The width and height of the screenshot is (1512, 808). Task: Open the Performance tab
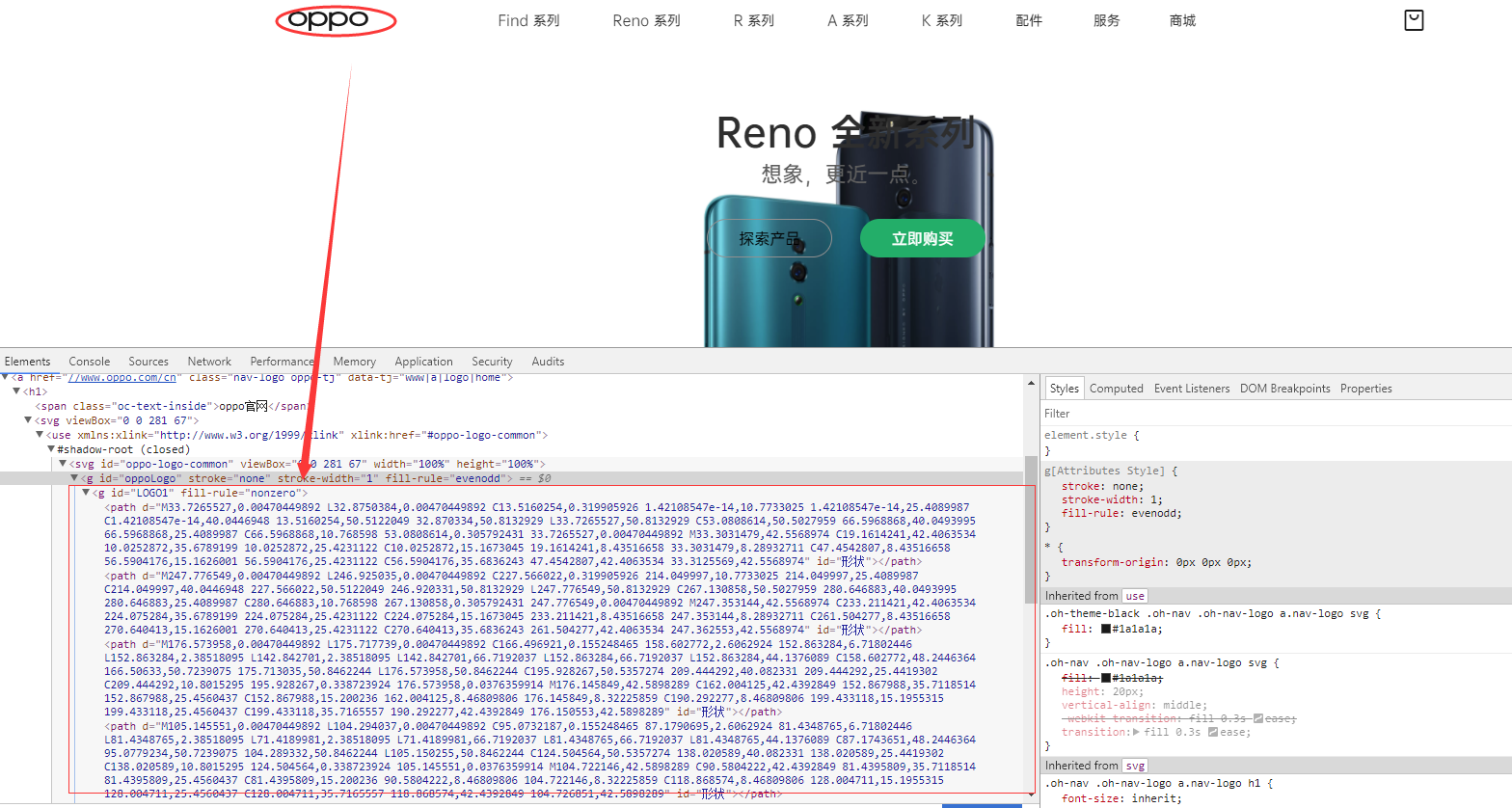[x=283, y=362]
